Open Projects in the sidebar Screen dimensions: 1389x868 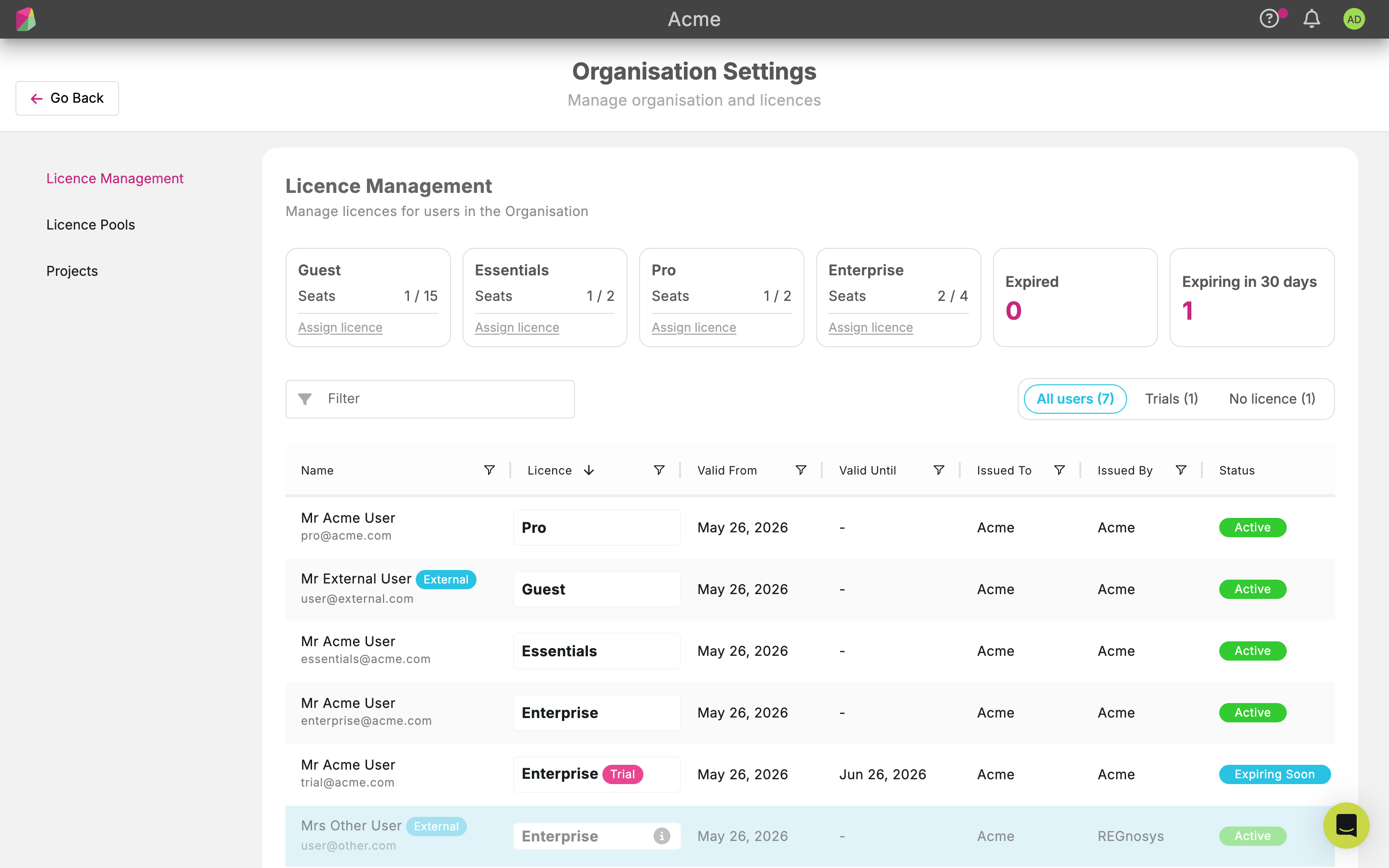[x=72, y=271]
